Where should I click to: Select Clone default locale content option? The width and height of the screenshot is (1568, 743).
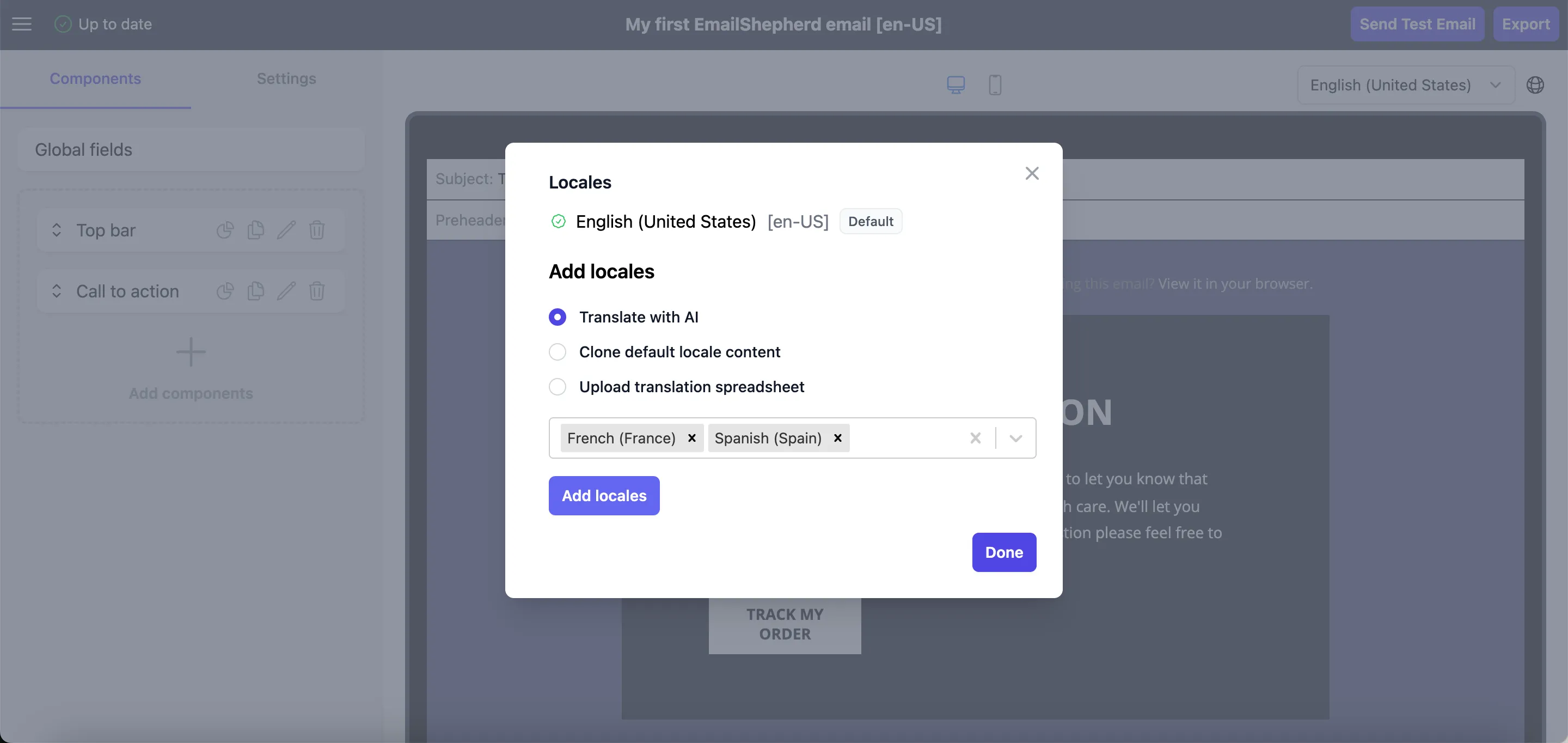(557, 352)
